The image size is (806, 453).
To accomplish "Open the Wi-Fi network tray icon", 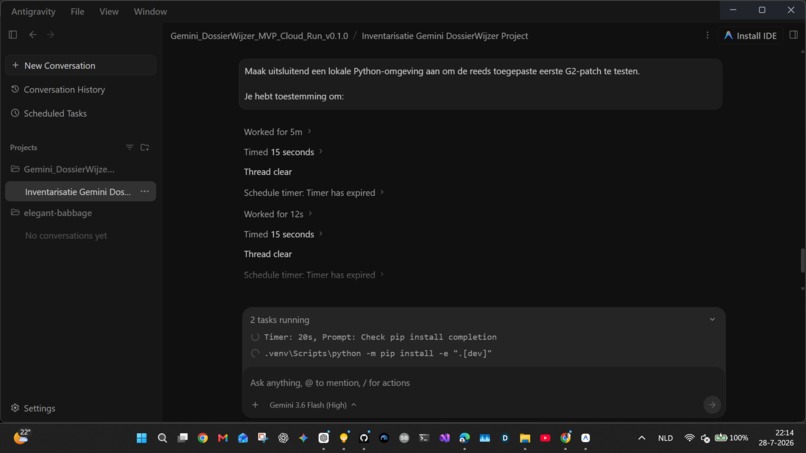I will 689,438.
